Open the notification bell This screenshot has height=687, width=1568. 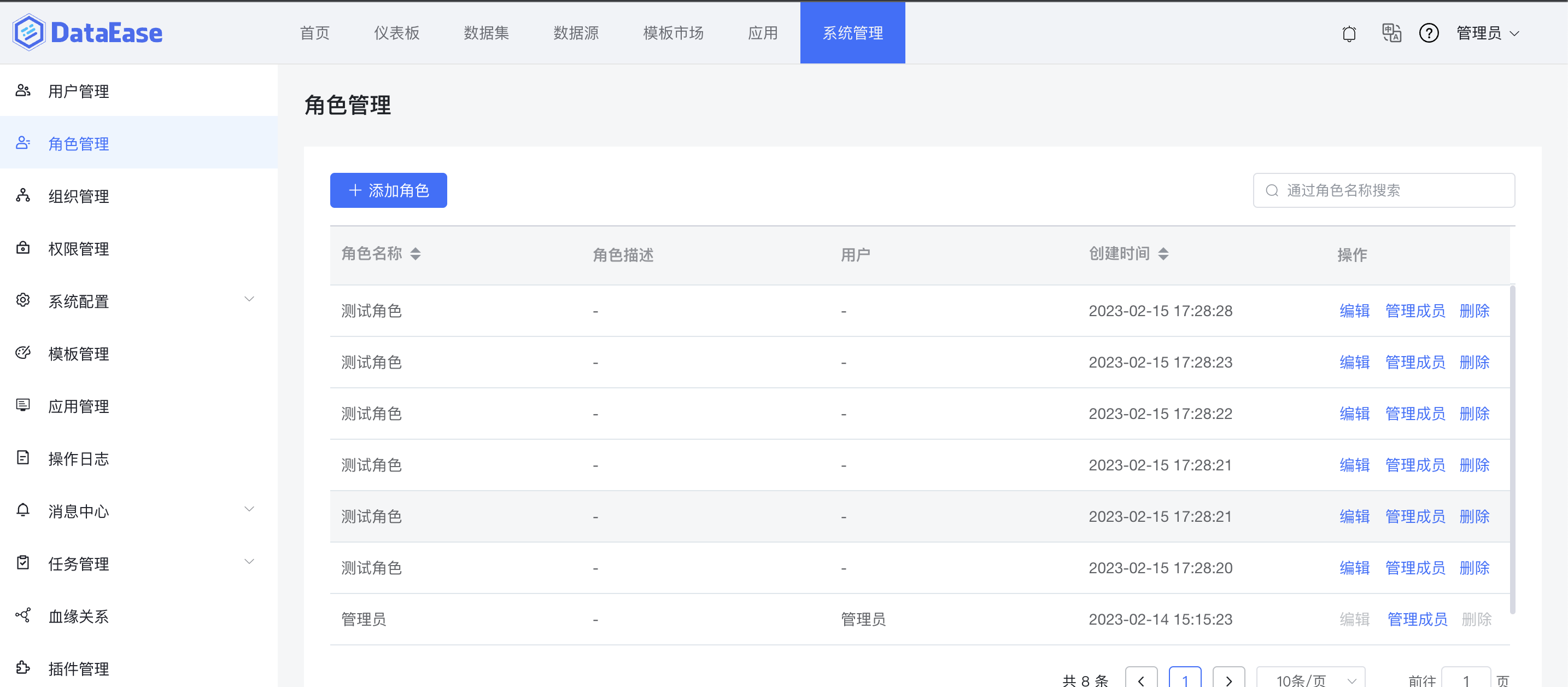tap(1349, 33)
